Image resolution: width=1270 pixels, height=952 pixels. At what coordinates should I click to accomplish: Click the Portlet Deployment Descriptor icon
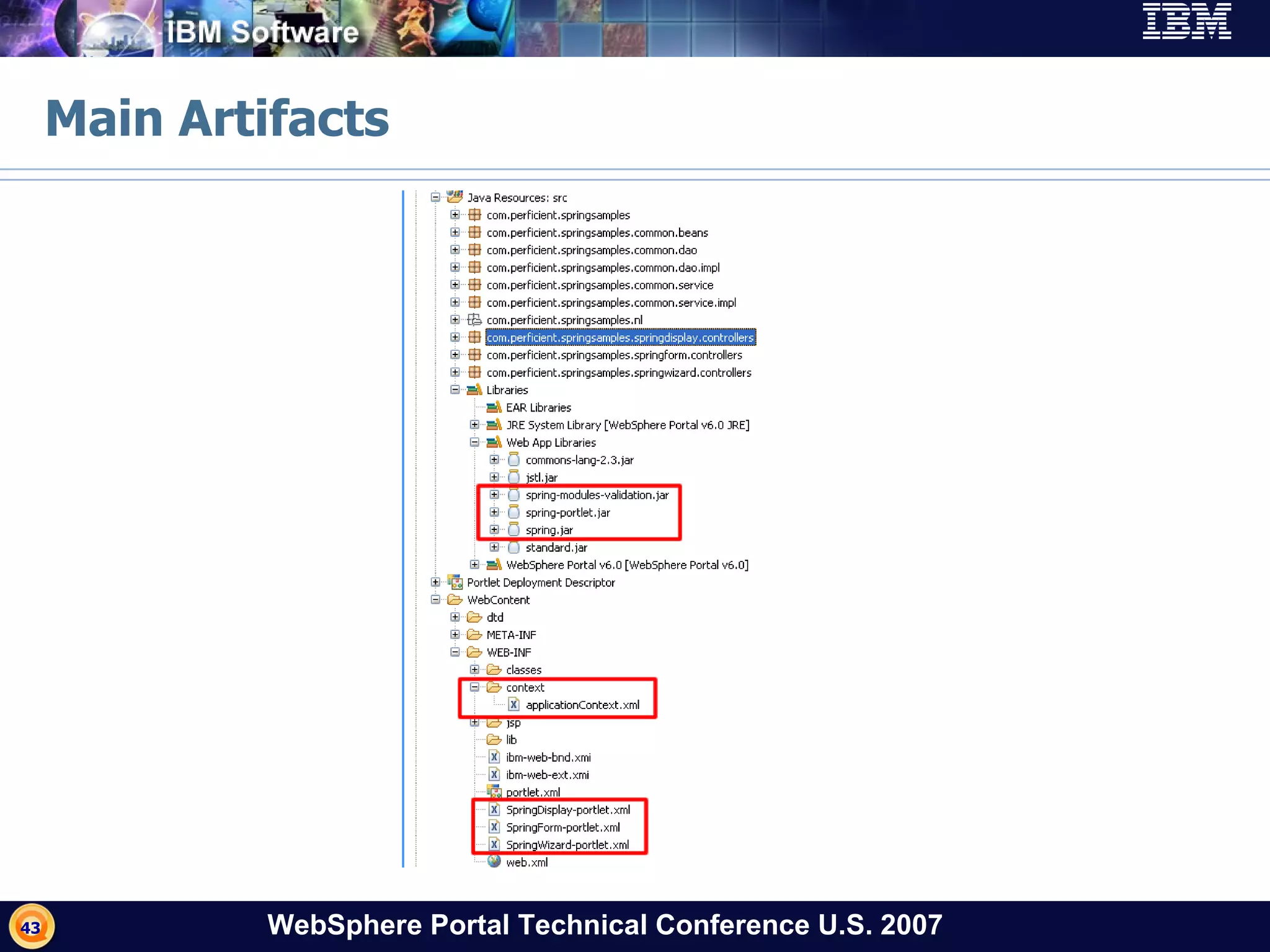coord(455,583)
